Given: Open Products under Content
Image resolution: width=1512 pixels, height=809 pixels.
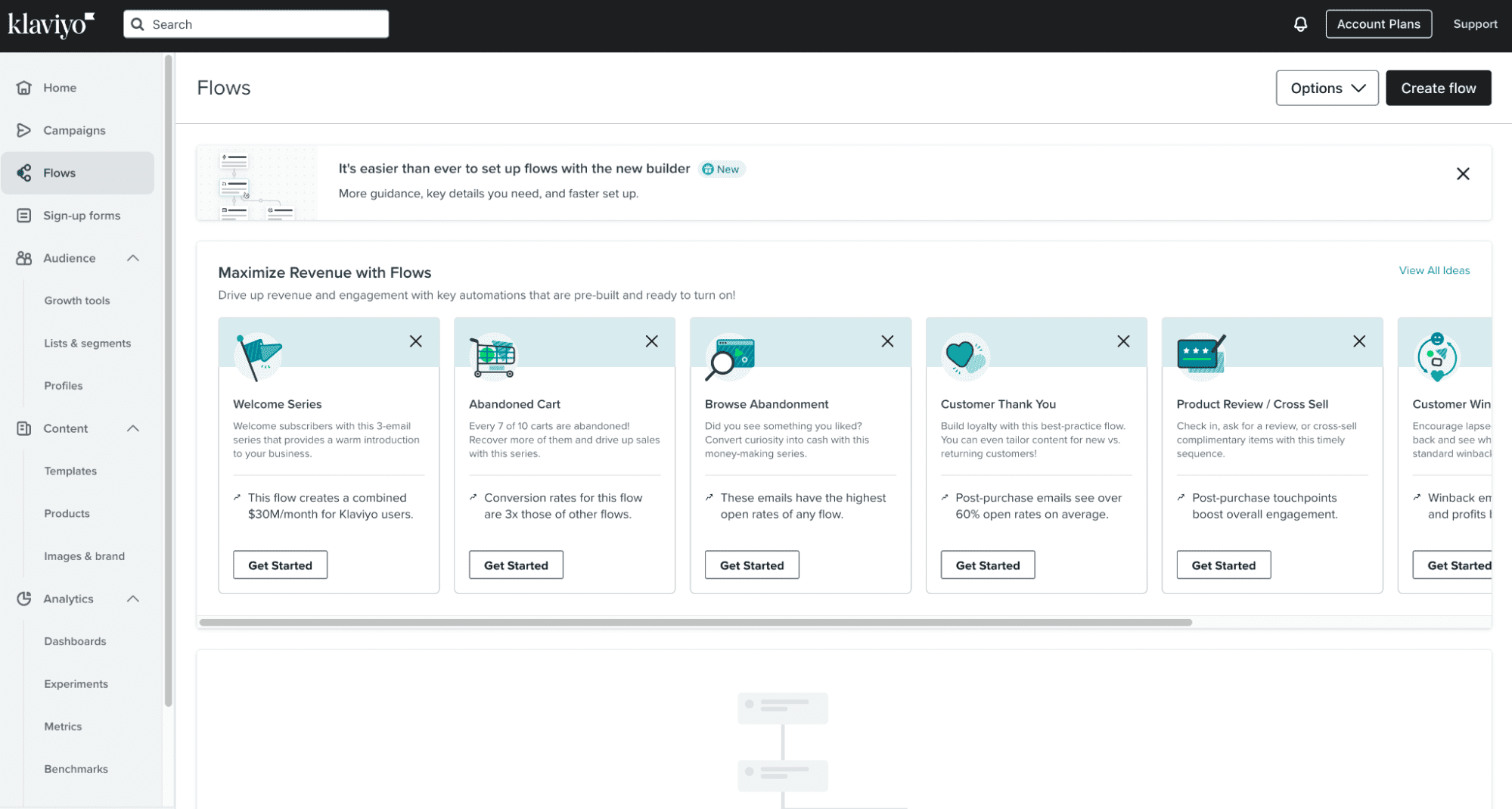Looking at the screenshot, I should pyautogui.click(x=67, y=513).
